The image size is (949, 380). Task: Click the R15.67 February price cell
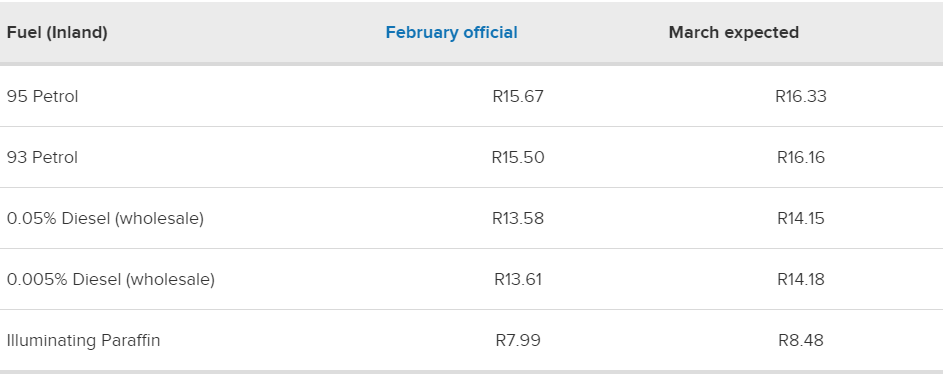(518, 97)
